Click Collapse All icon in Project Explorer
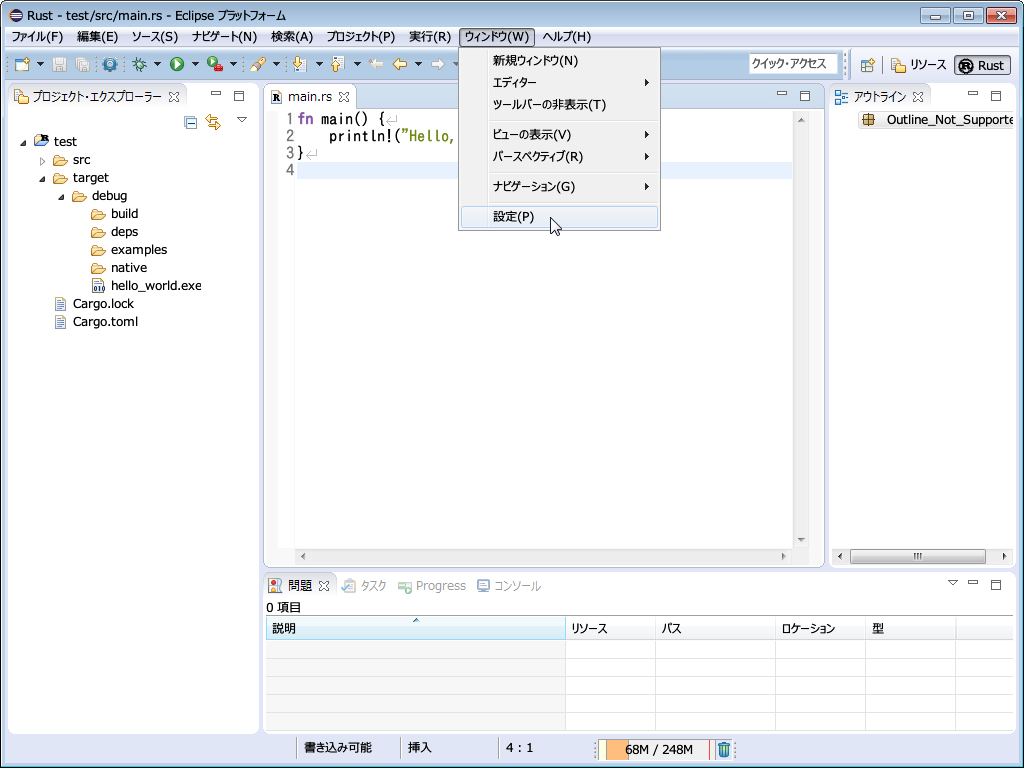Image resolution: width=1024 pixels, height=768 pixels. pyautogui.click(x=191, y=122)
